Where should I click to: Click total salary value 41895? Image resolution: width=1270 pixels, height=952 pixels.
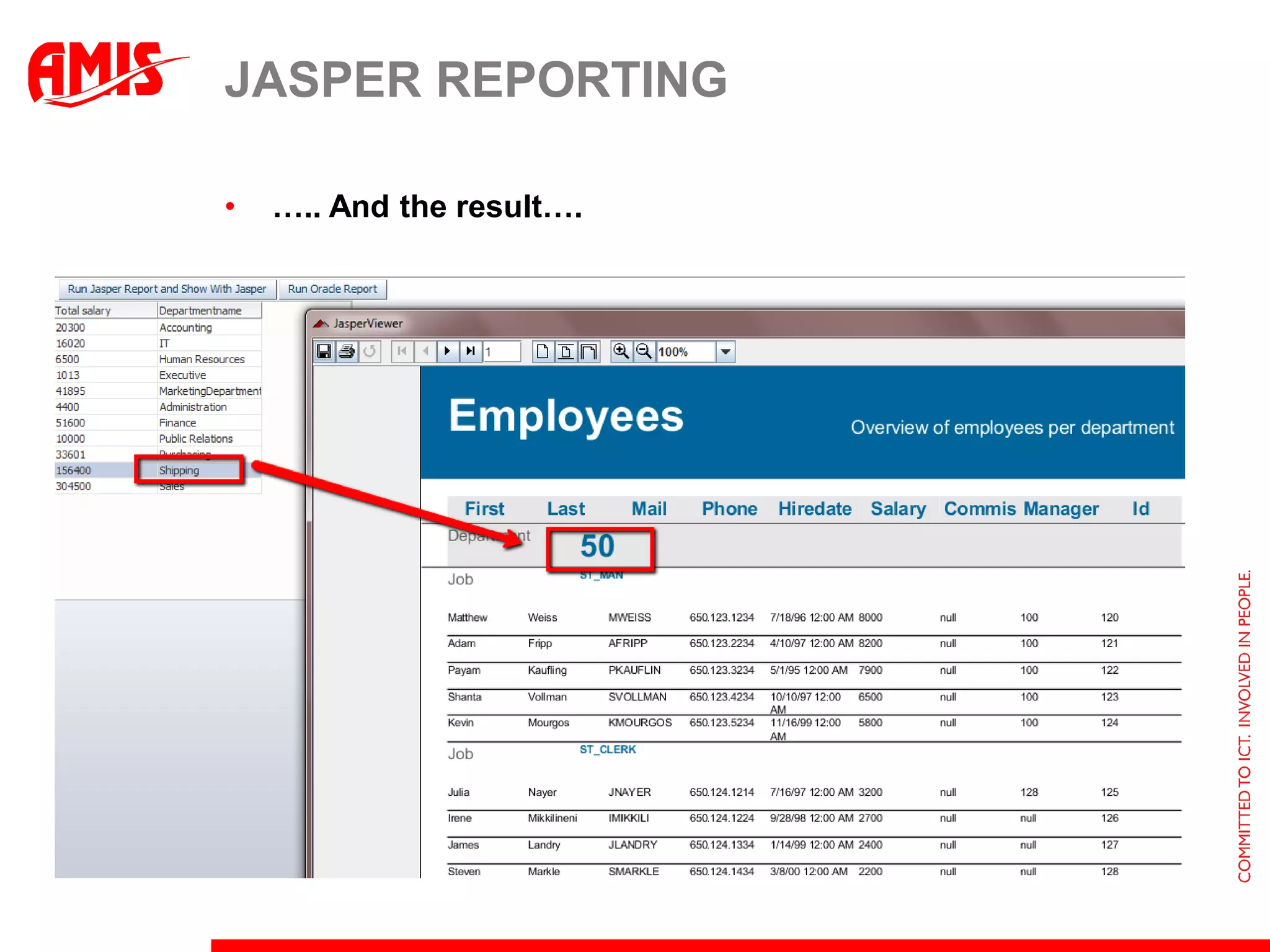coord(70,391)
